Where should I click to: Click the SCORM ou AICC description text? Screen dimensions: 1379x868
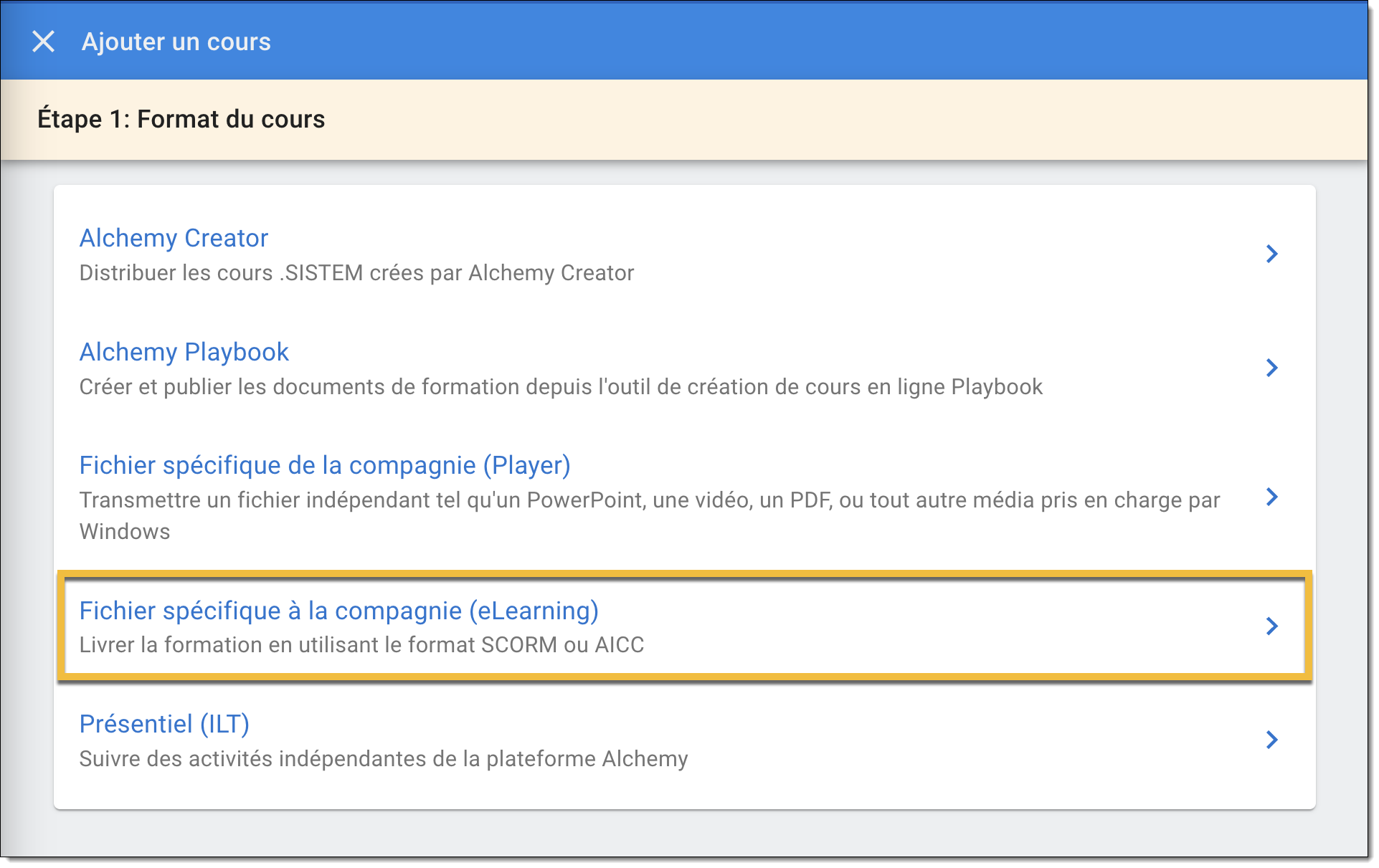coord(361,645)
